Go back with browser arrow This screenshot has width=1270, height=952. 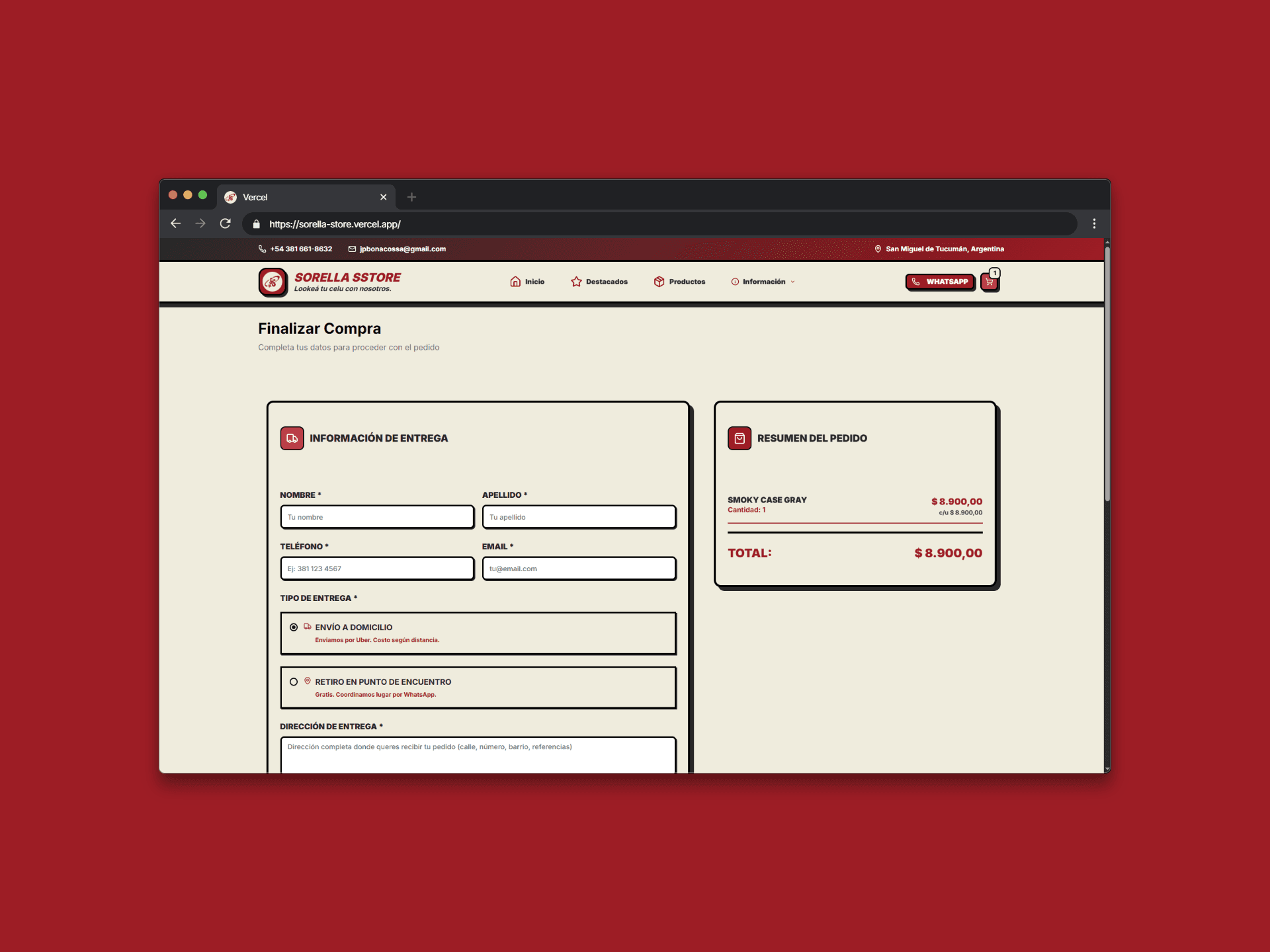tap(175, 223)
